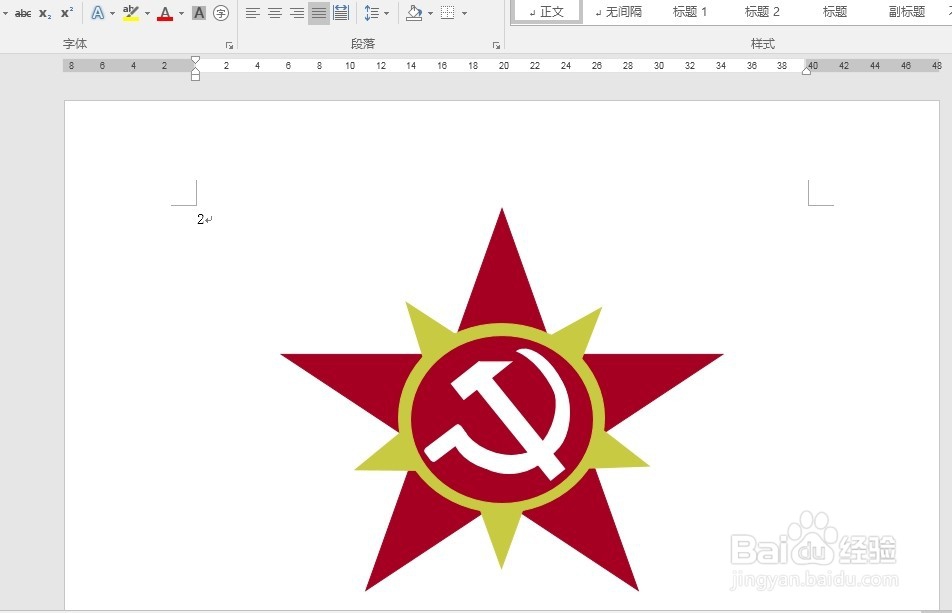Apply the 标题 title style
The width and height of the screenshot is (952, 613).
pos(834,12)
